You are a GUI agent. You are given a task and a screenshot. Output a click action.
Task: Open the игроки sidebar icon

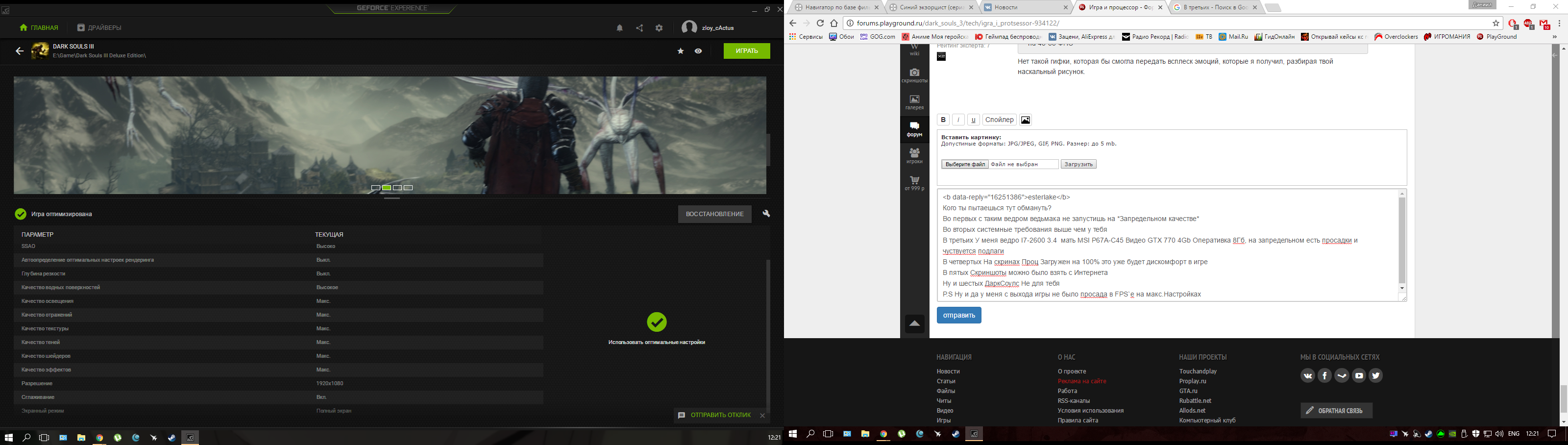914,156
